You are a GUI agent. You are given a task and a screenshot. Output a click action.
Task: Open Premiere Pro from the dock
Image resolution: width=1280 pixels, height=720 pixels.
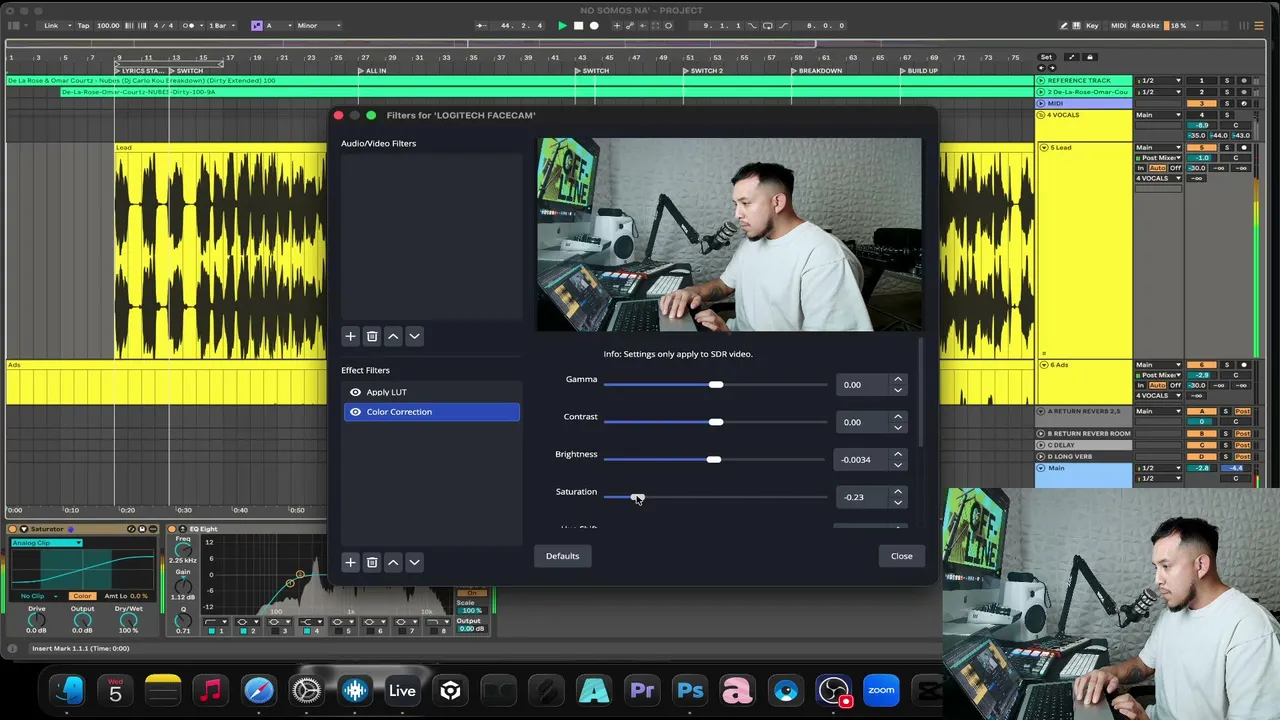[x=642, y=691]
